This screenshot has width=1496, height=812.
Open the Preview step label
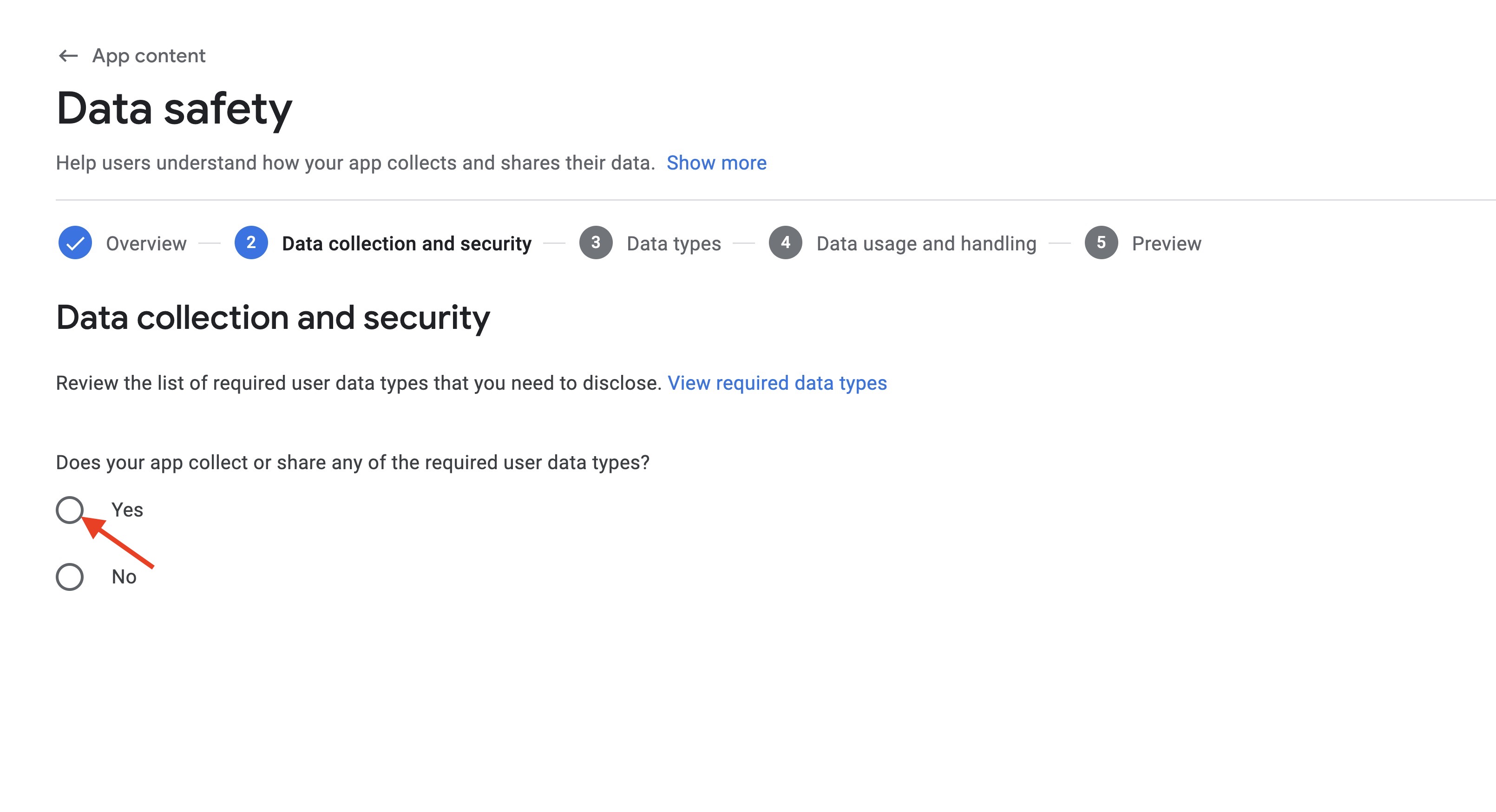1166,243
